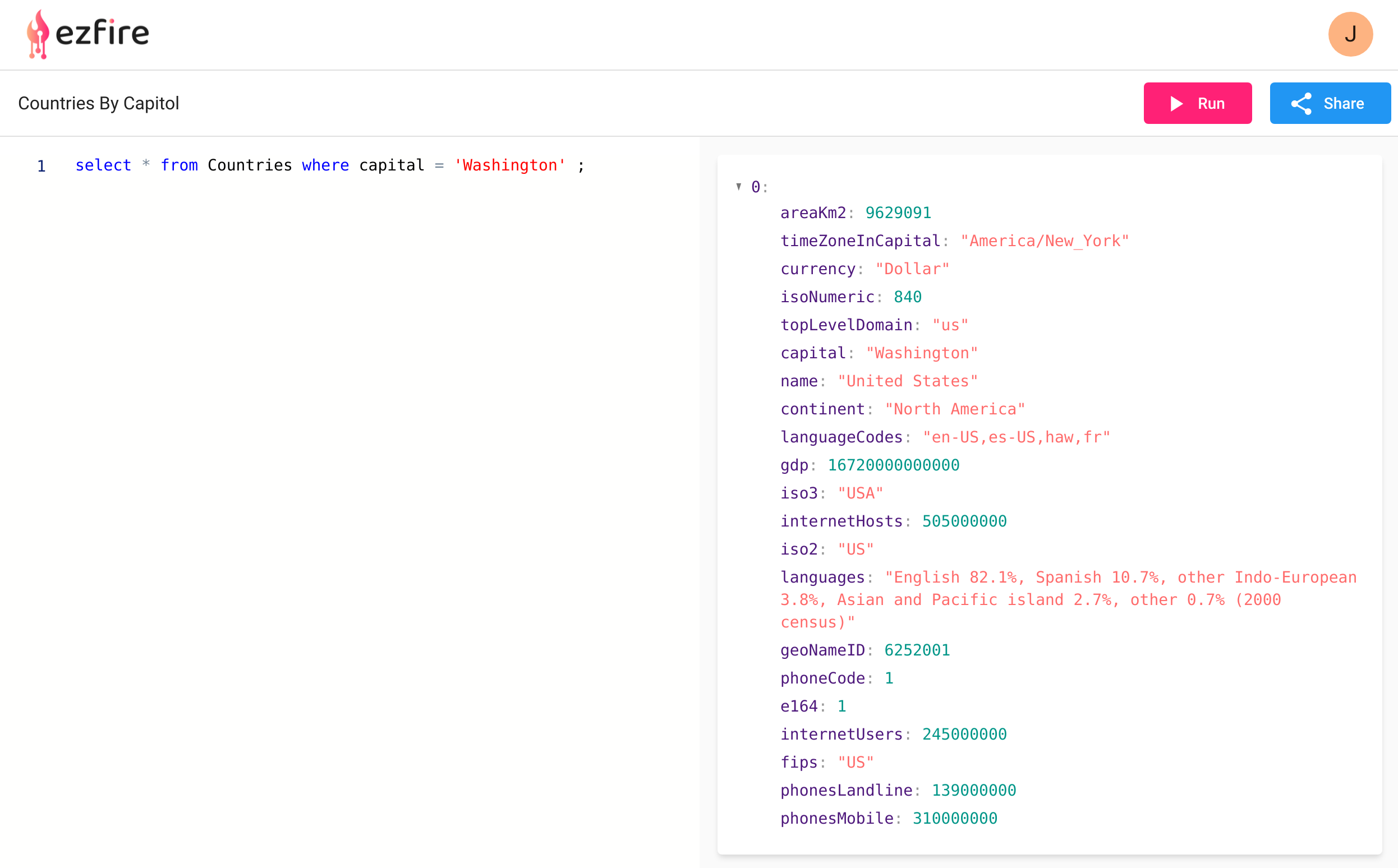The width and height of the screenshot is (1398, 868).
Task: Click the Share button network icon
Action: pyautogui.click(x=1303, y=102)
